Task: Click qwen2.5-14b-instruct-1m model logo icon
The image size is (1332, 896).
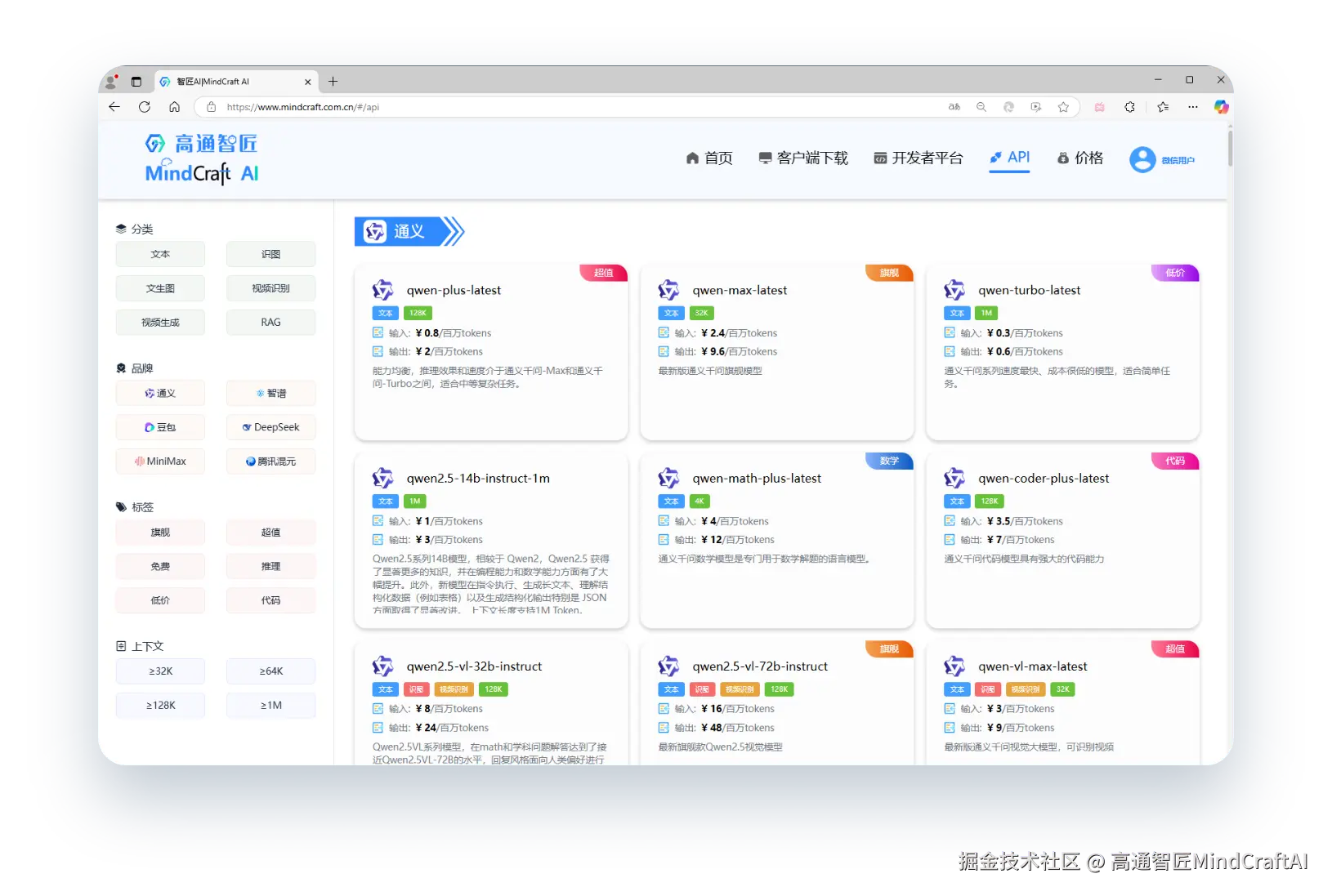Action: [x=382, y=478]
